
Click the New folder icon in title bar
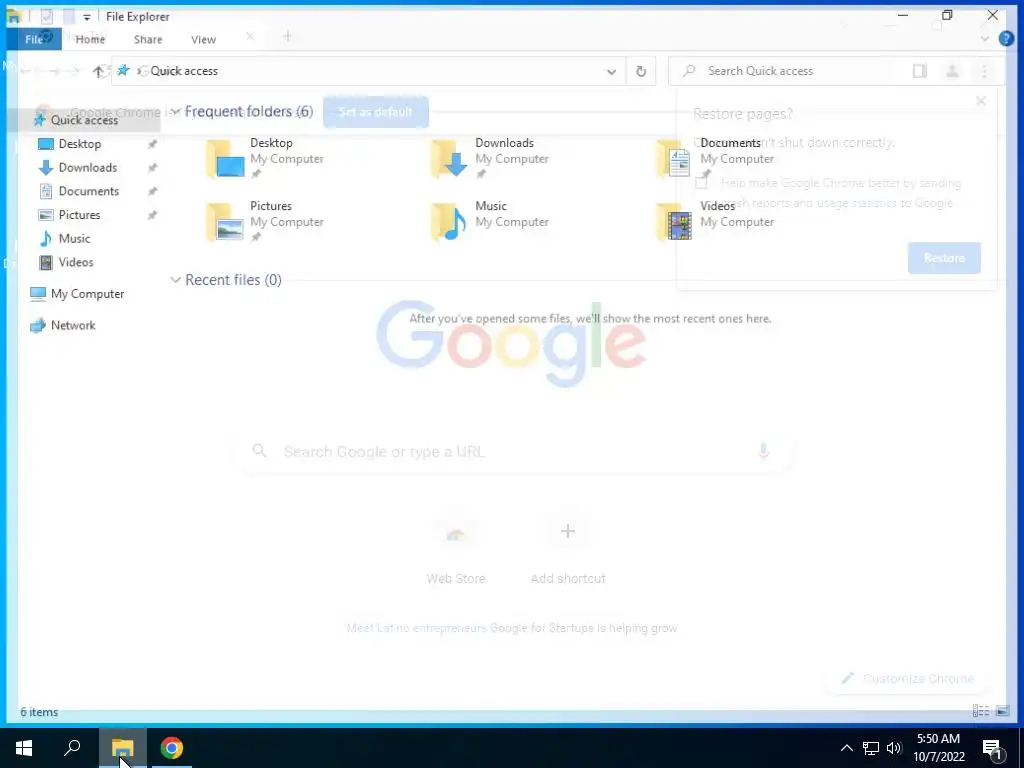click(x=69, y=16)
